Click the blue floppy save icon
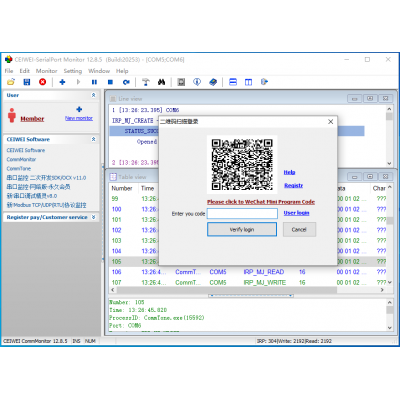The height and width of the screenshot is (400, 400). 27,82
